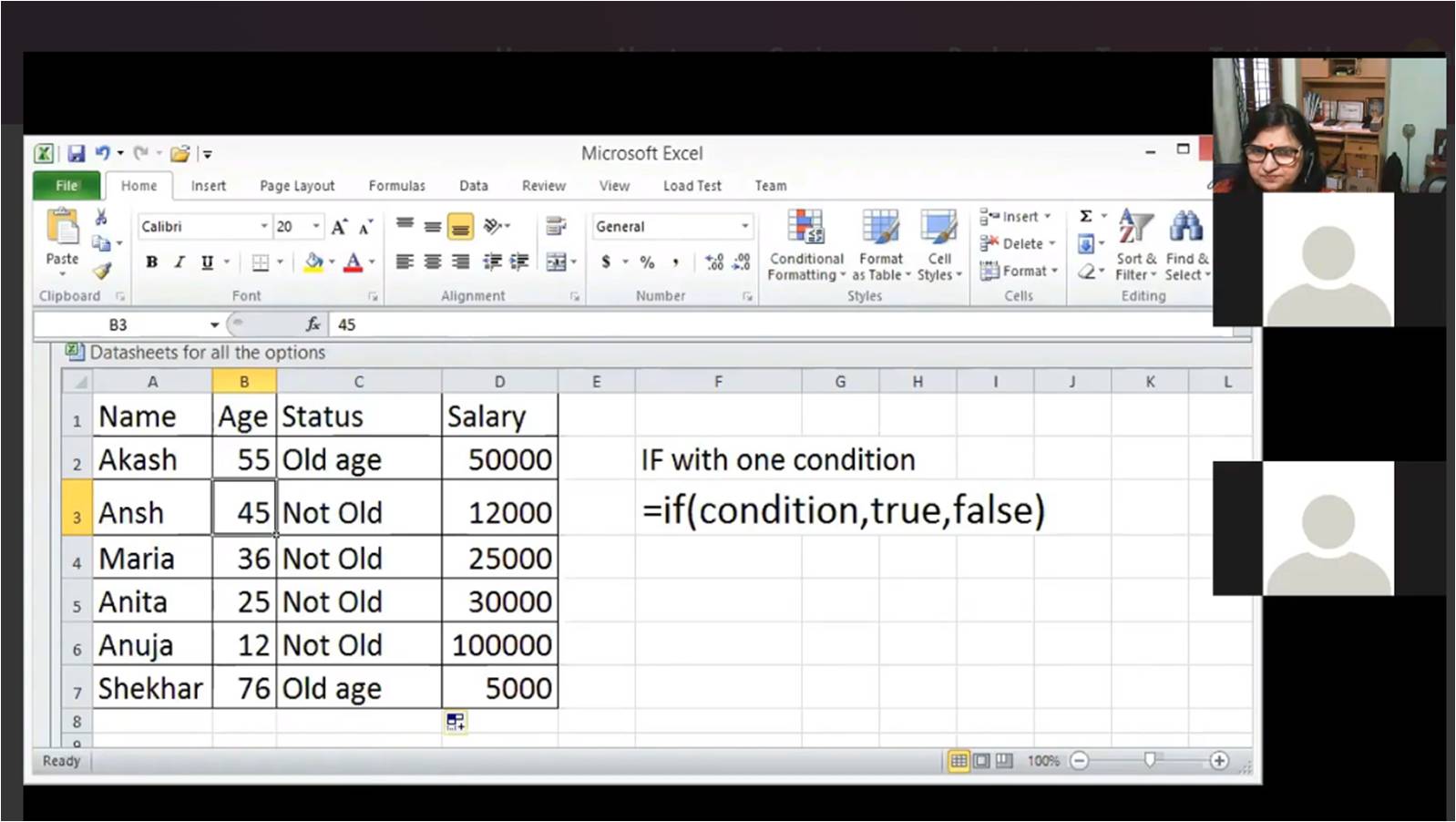Viewport: 1456px width, 822px height.
Task: Click the zoom slider handle
Action: pos(1150,760)
